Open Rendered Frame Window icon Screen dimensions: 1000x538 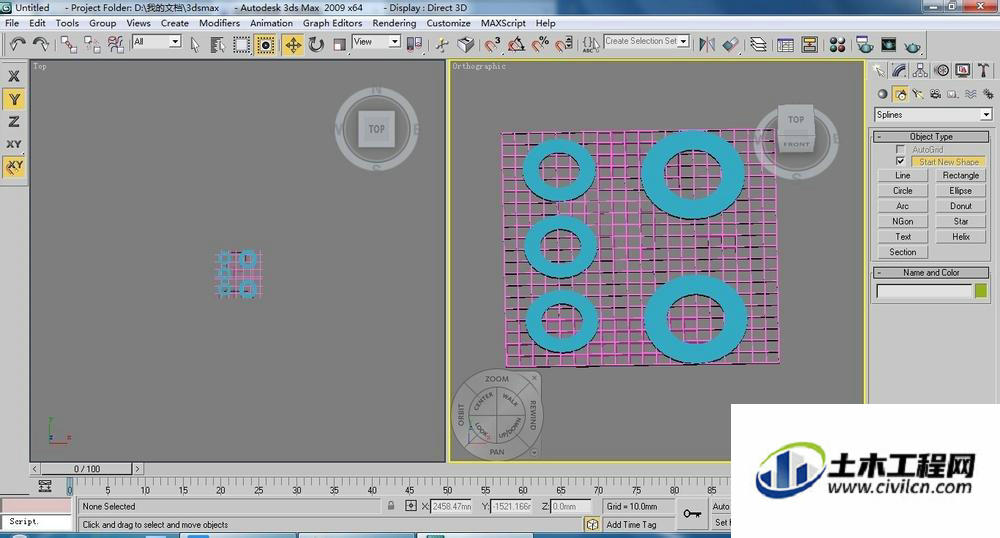coord(888,44)
